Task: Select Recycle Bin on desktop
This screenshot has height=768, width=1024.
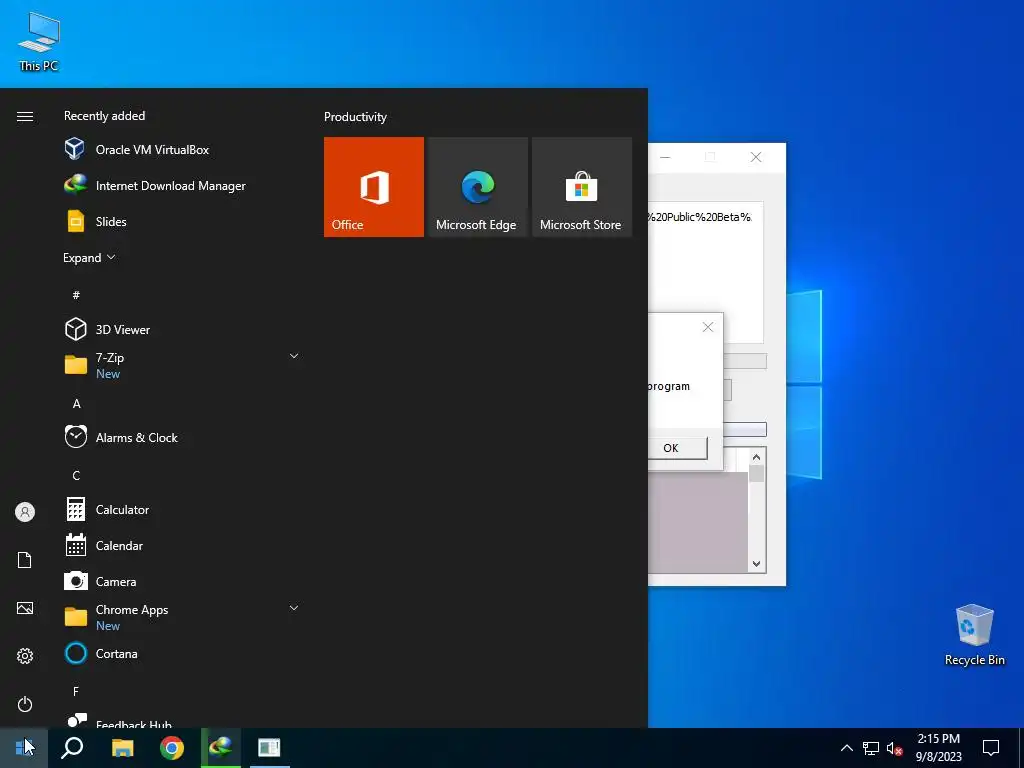Action: [x=974, y=635]
